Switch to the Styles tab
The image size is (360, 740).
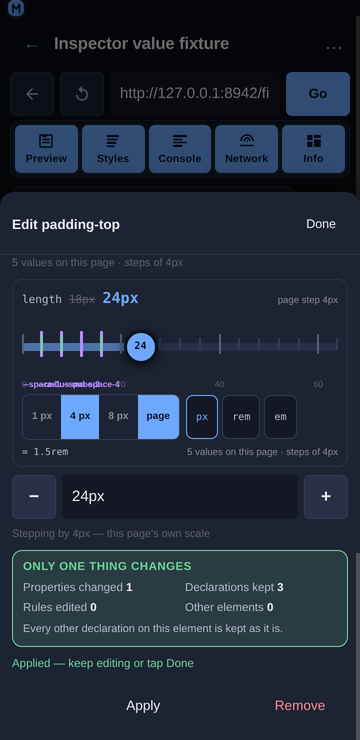(113, 149)
